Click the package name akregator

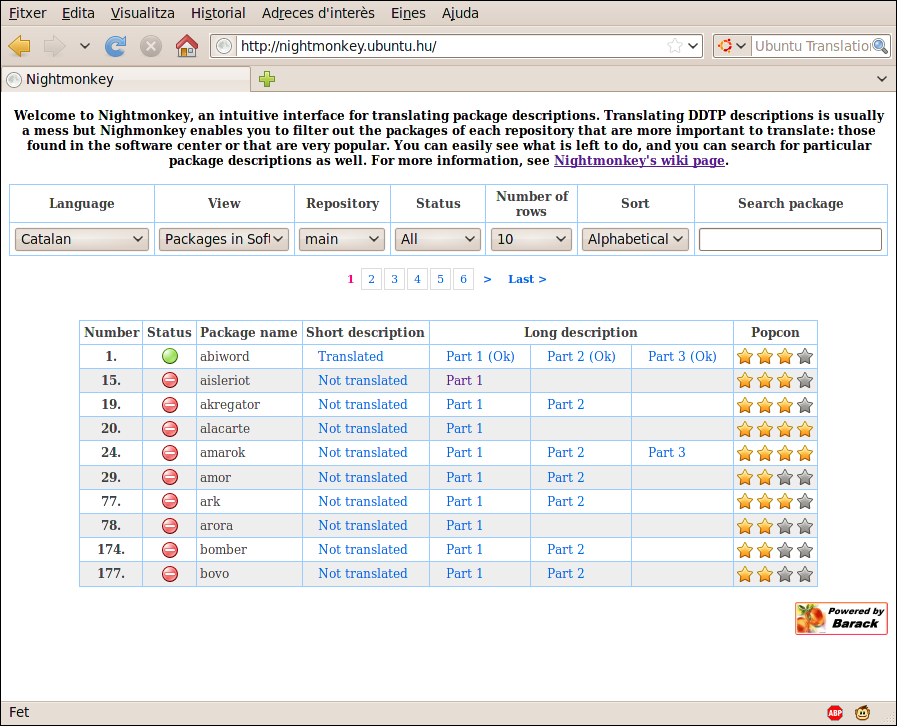point(230,404)
